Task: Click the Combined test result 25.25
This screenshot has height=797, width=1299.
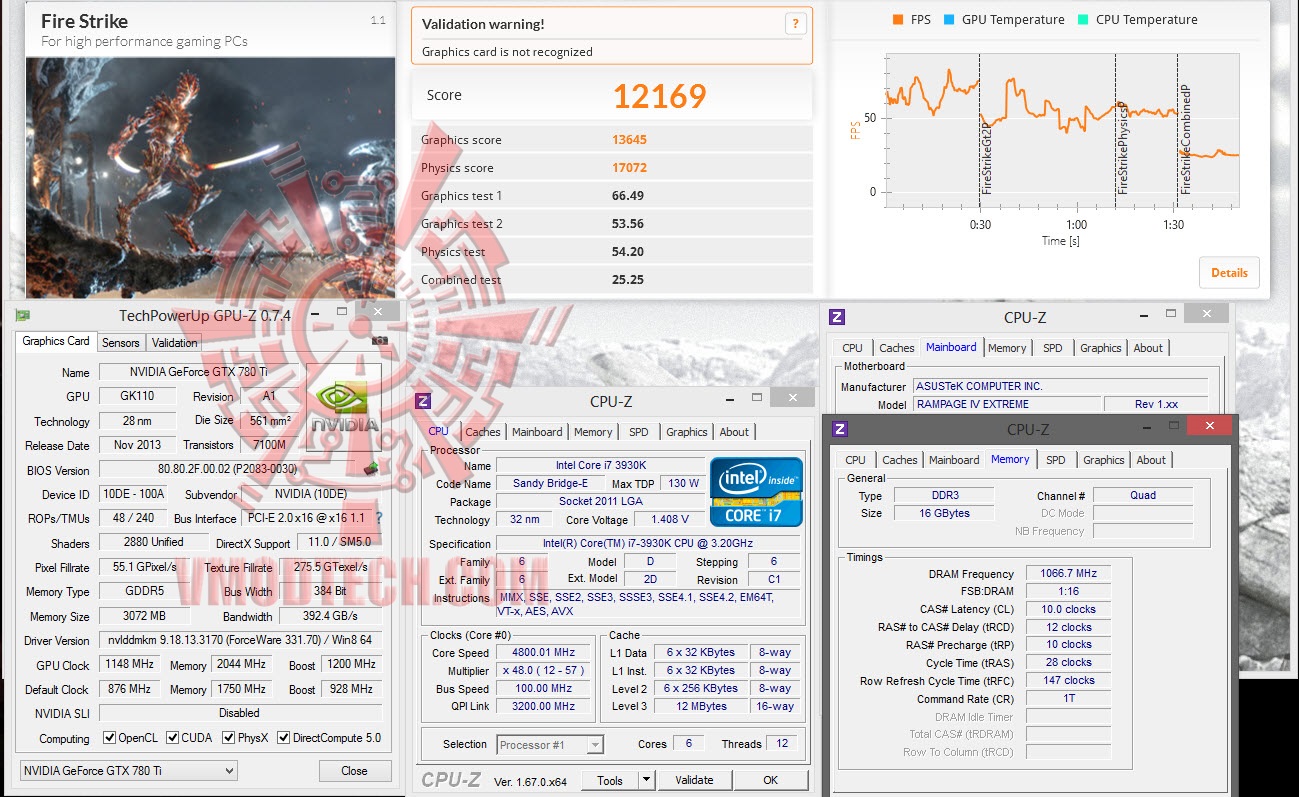Action: 628,280
